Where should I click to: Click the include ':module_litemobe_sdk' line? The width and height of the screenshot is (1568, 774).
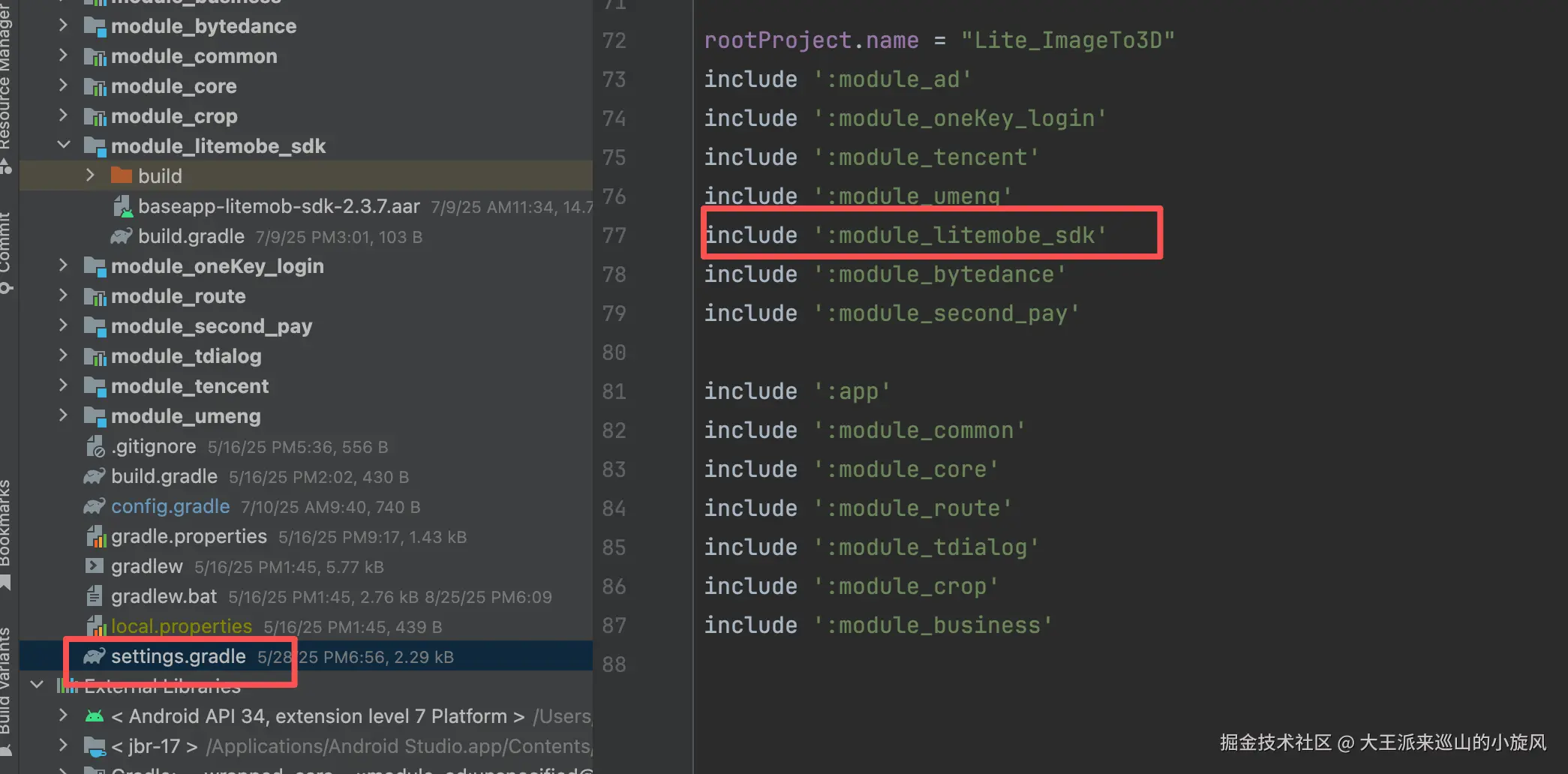(x=906, y=235)
